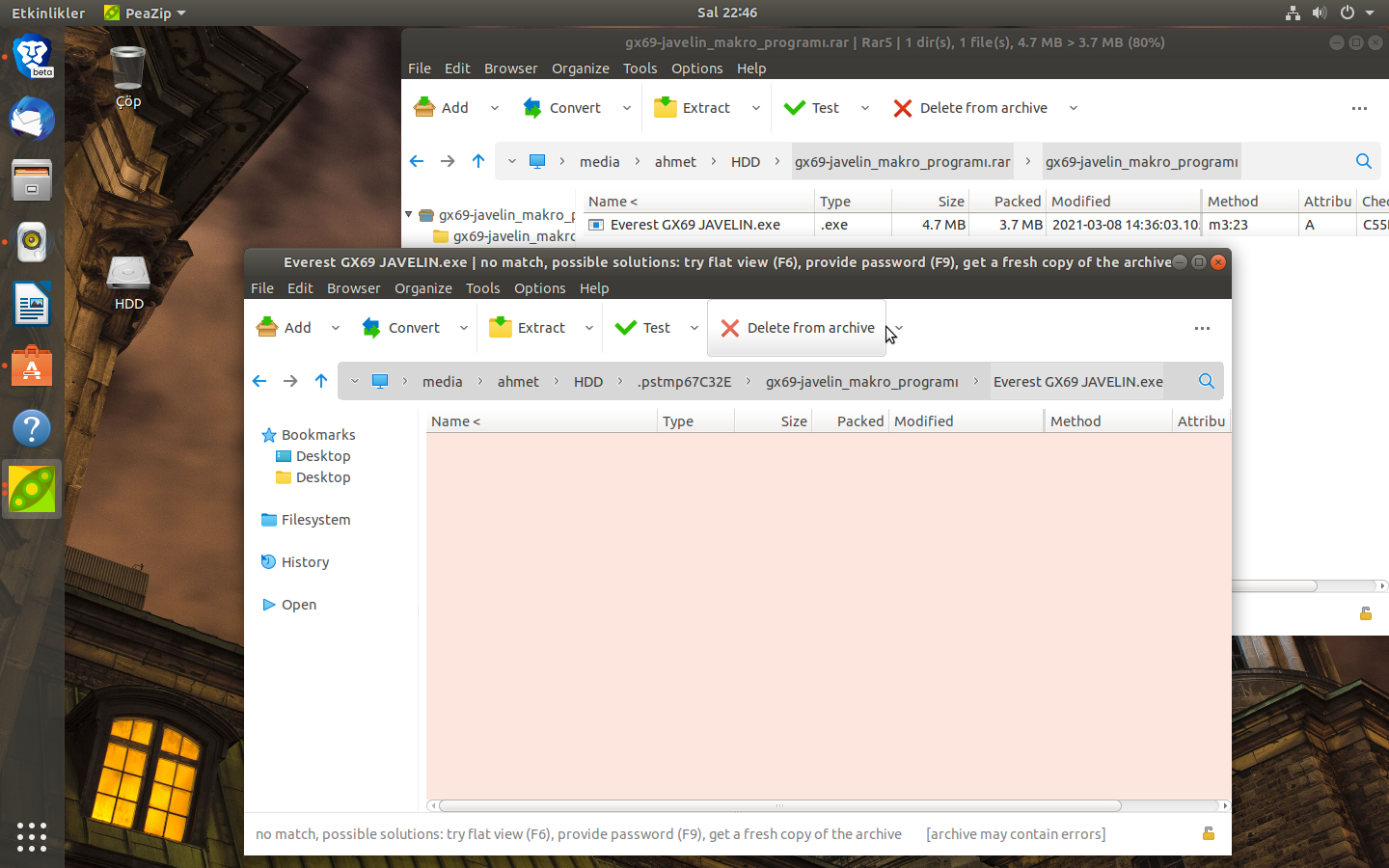Open Test dropdown arrow in front window
1389x868 pixels.
(694, 328)
